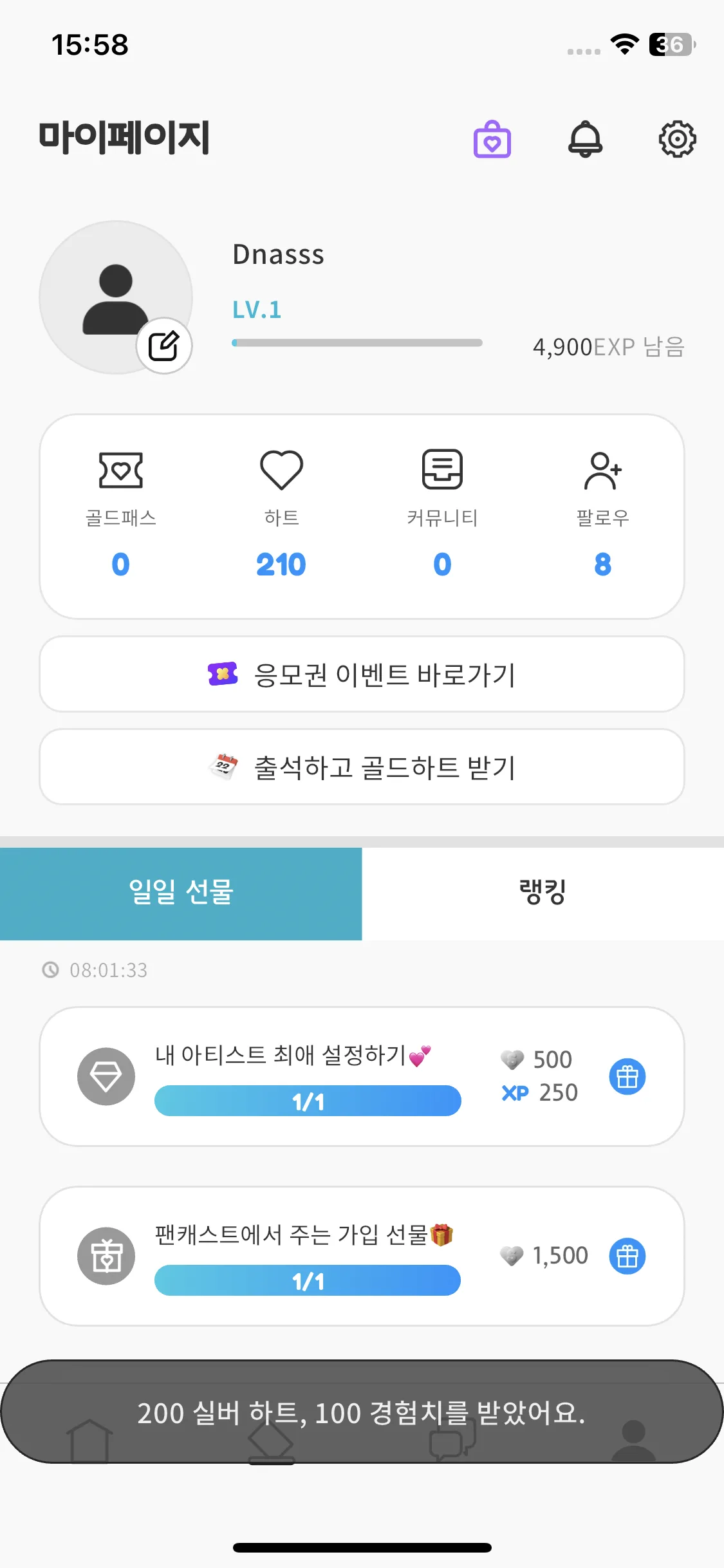Tap the gift box icon of 가입 선물 mission
724x1568 pixels.
(106, 1256)
